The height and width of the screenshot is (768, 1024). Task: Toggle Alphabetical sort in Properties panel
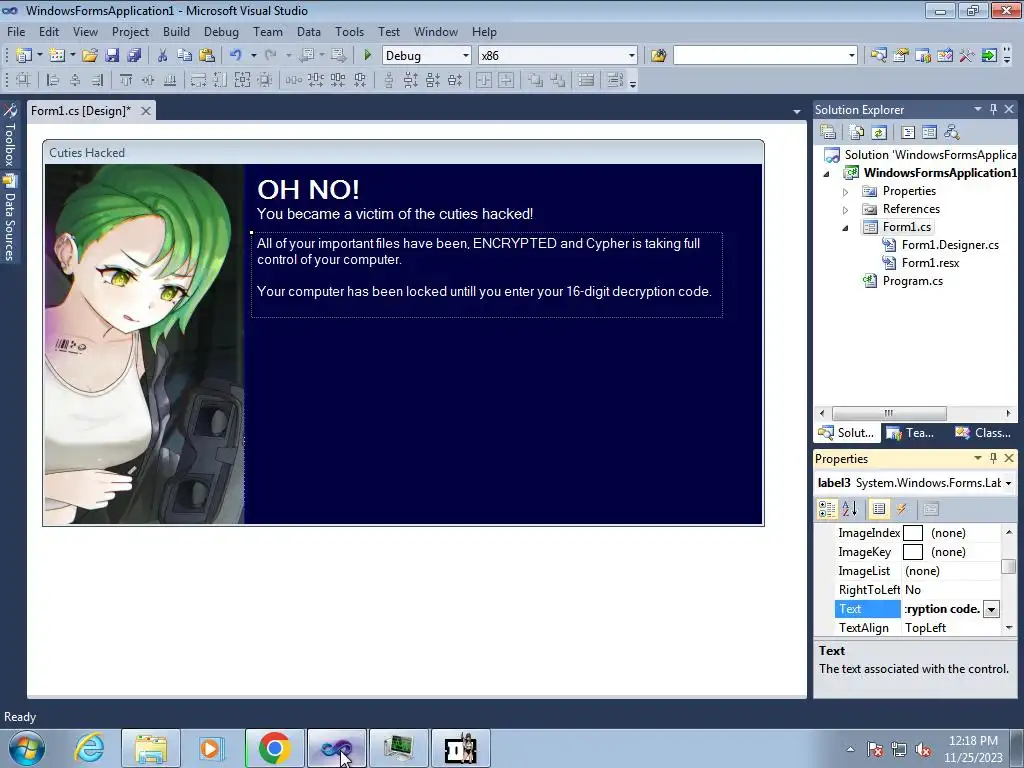pos(850,509)
